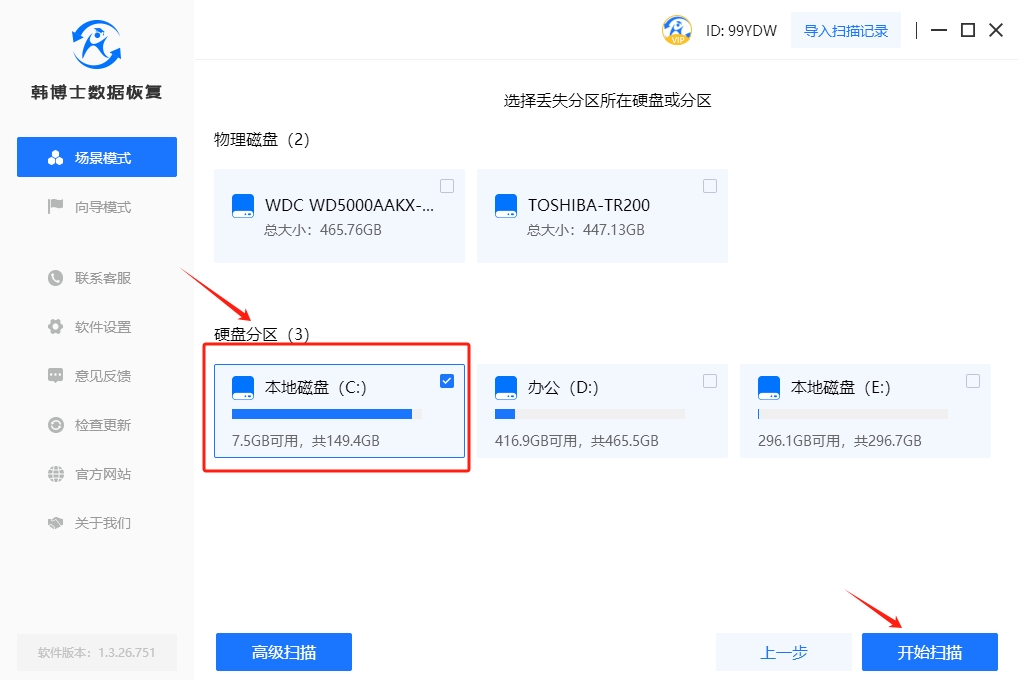
Task: Click the 意见反馈 chat bubble icon
Action: 56,376
